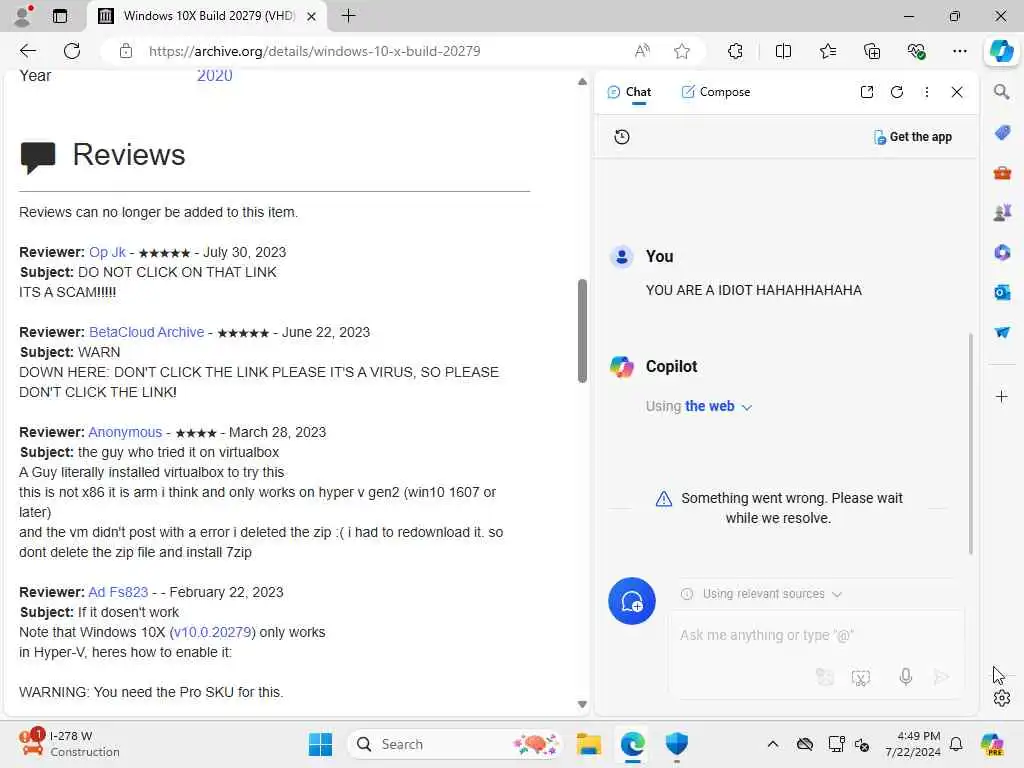The height and width of the screenshot is (768, 1024).
Task: Send the Copilot message arrow
Action: click(942, 677)
